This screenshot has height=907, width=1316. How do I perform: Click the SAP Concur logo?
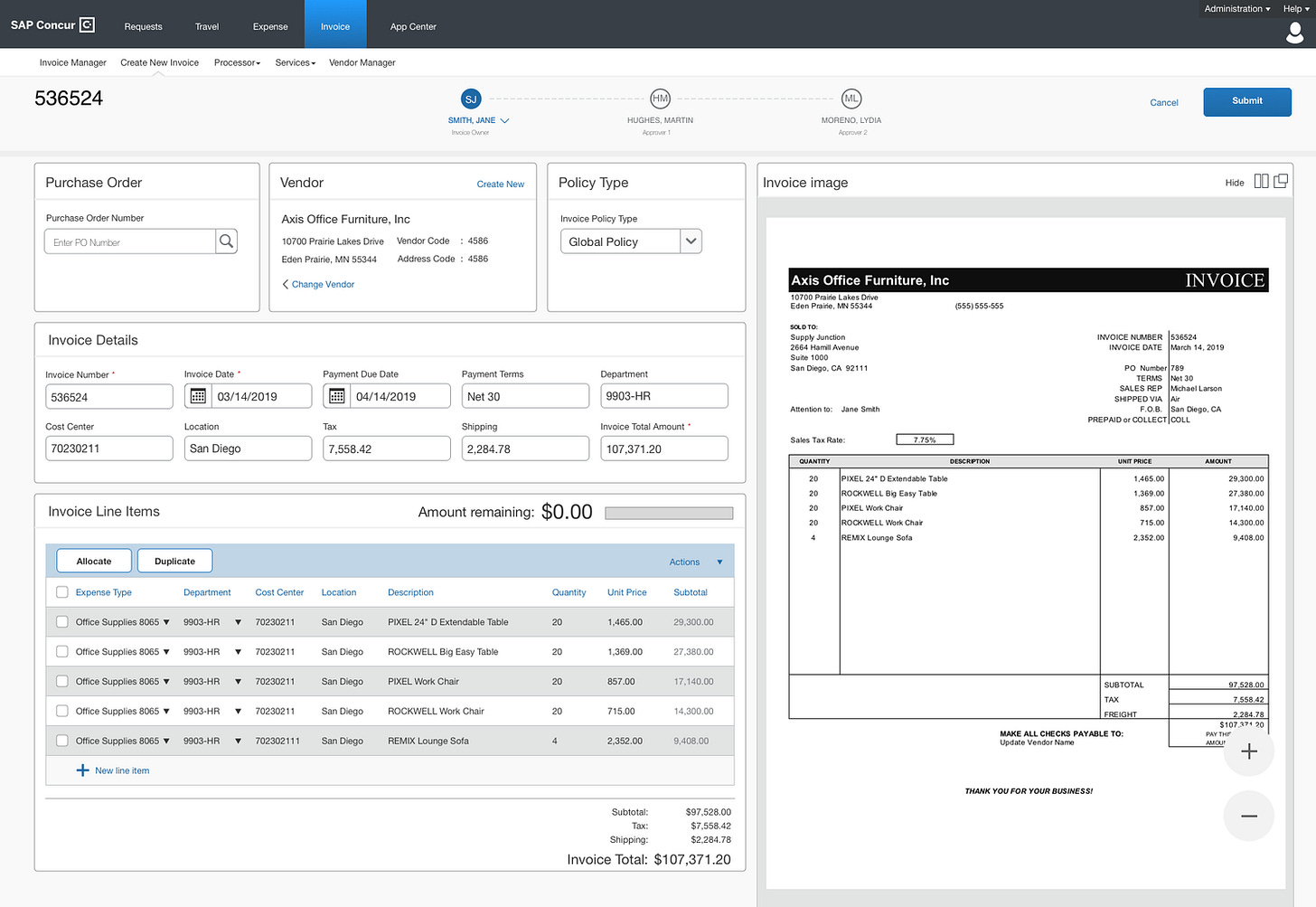(x=52, y=24)
